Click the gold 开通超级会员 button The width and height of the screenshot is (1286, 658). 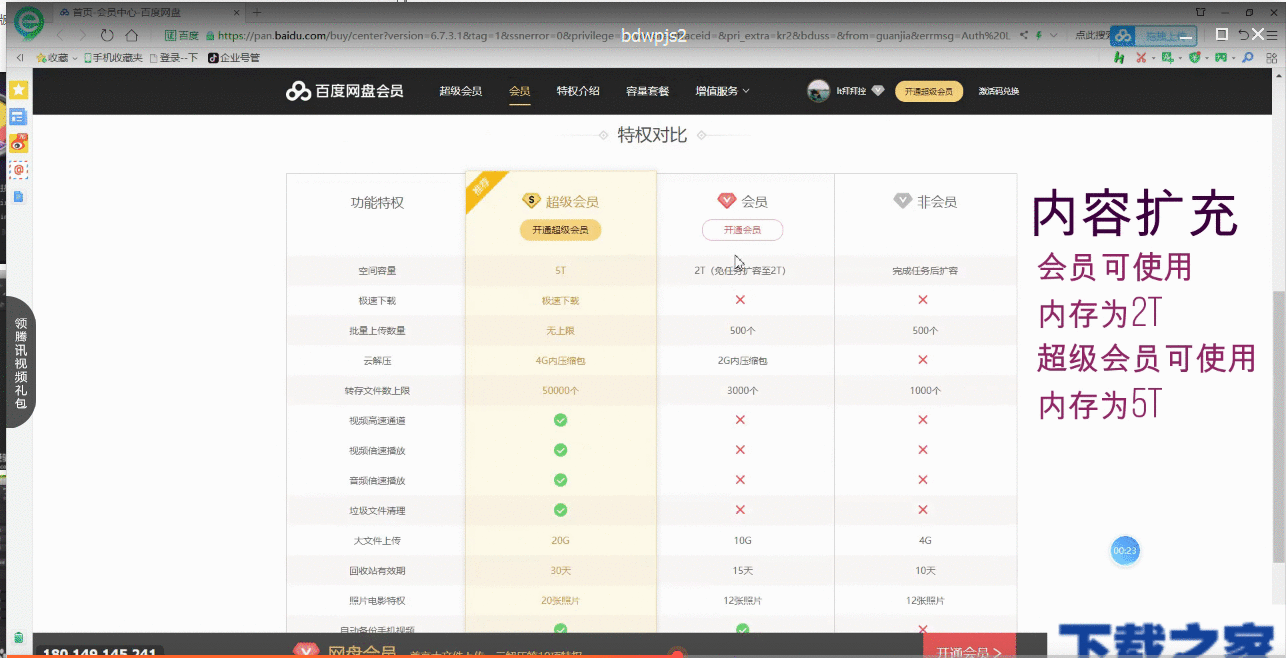(928, 90)
